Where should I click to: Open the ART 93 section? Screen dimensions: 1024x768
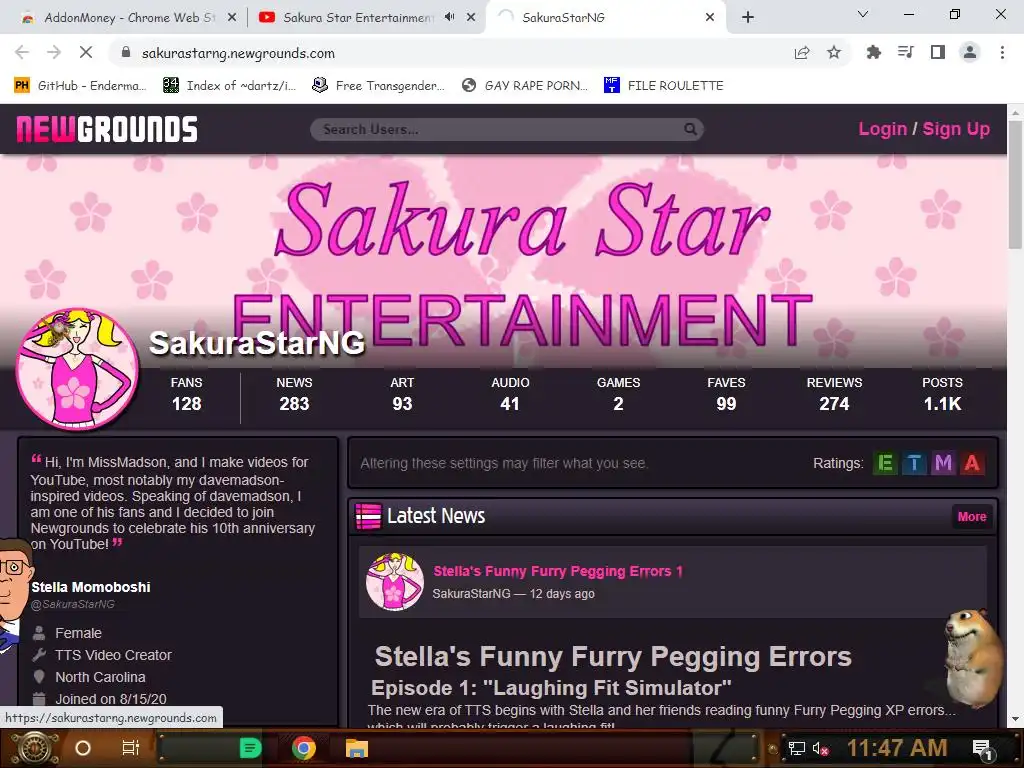402,394
